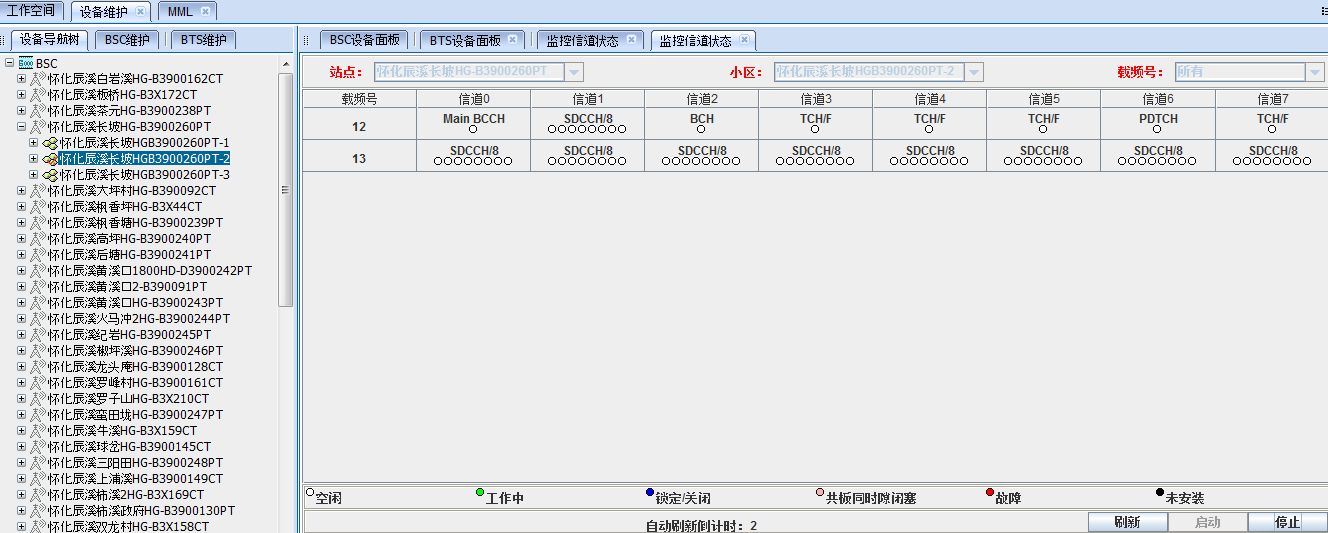This screenshot has width=1328, height=533.
Task: Click tower icon of 怀化辰溪大坪村HG-B390092CT
Action: coord(39,191)
